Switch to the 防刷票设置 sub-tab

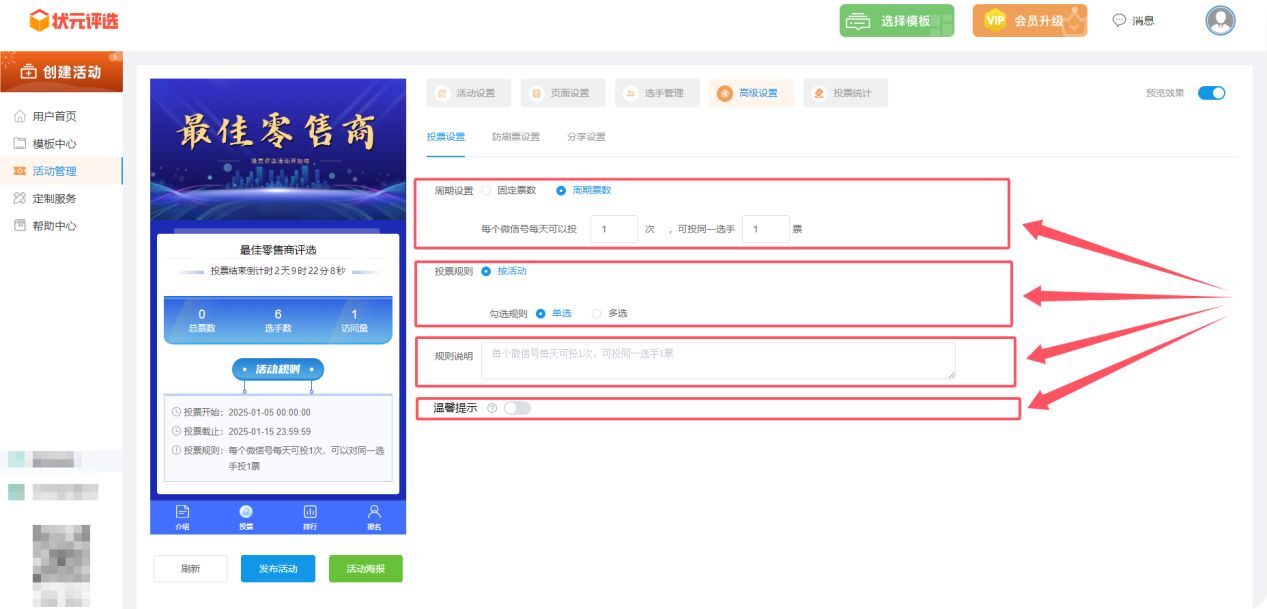click(516, 137)
